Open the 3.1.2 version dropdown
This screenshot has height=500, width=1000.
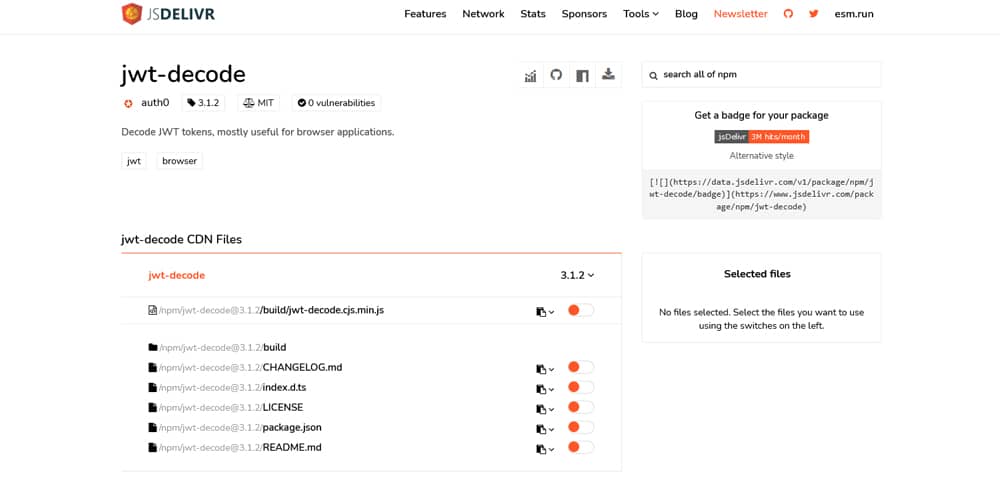[577, 276]
